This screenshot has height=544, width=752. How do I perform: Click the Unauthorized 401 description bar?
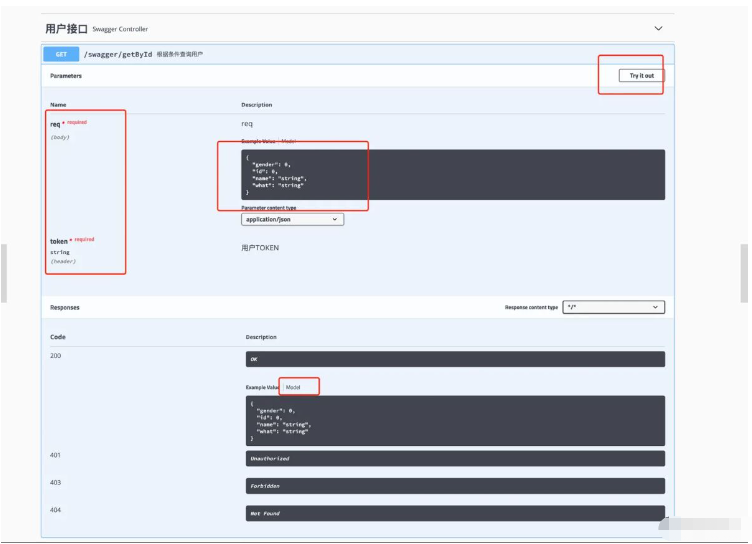(454, 459)
